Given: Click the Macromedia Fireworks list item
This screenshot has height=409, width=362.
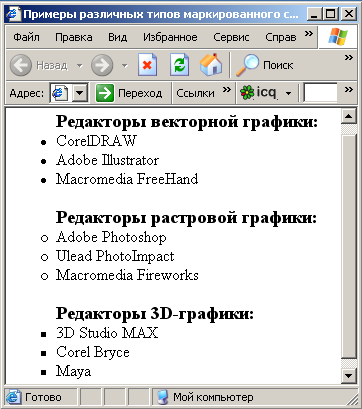Looking at the screenshot, I should click(x=127, y=275).
